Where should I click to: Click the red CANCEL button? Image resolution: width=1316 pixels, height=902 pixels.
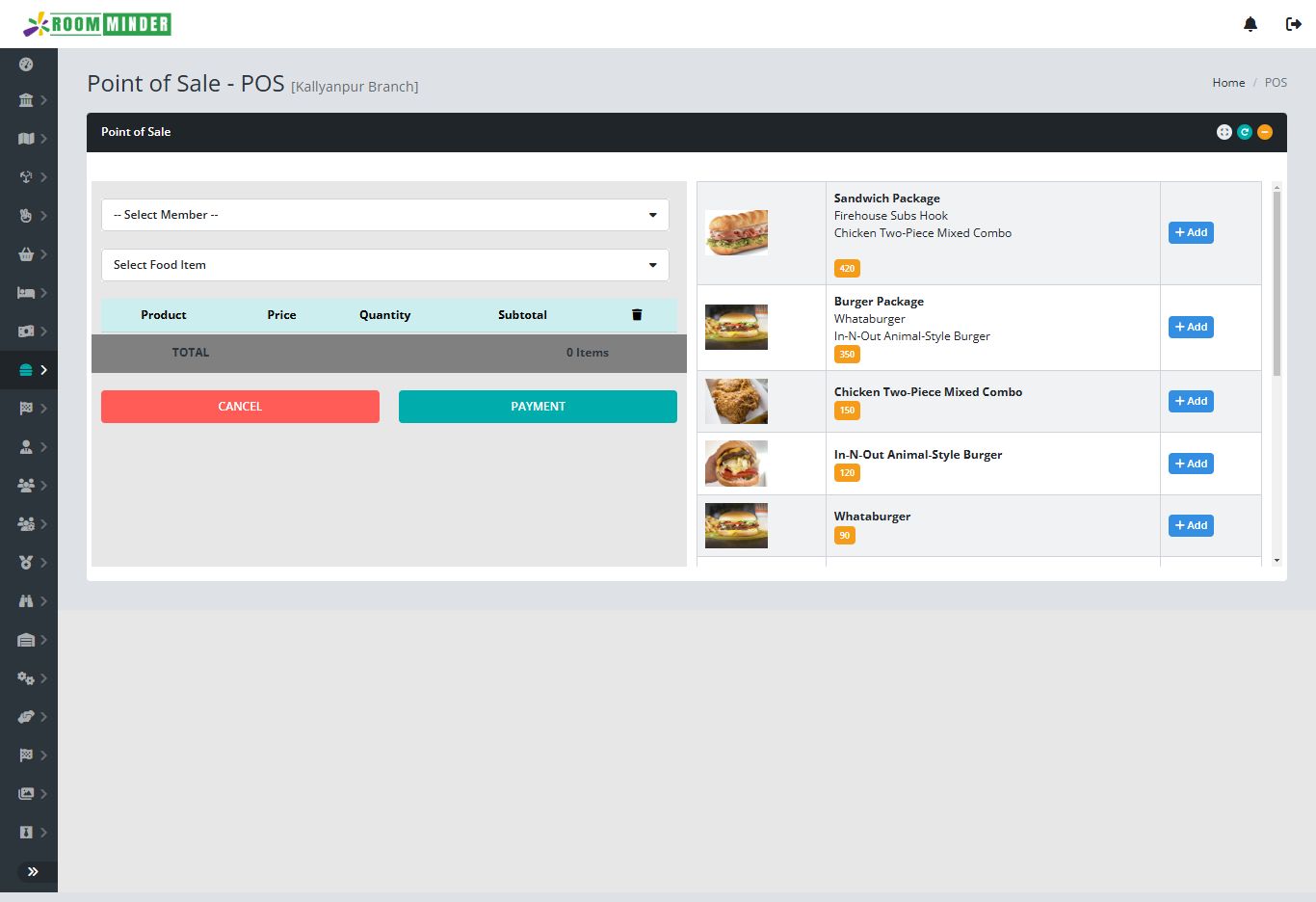pyautogui.click(x=240, y=407)
